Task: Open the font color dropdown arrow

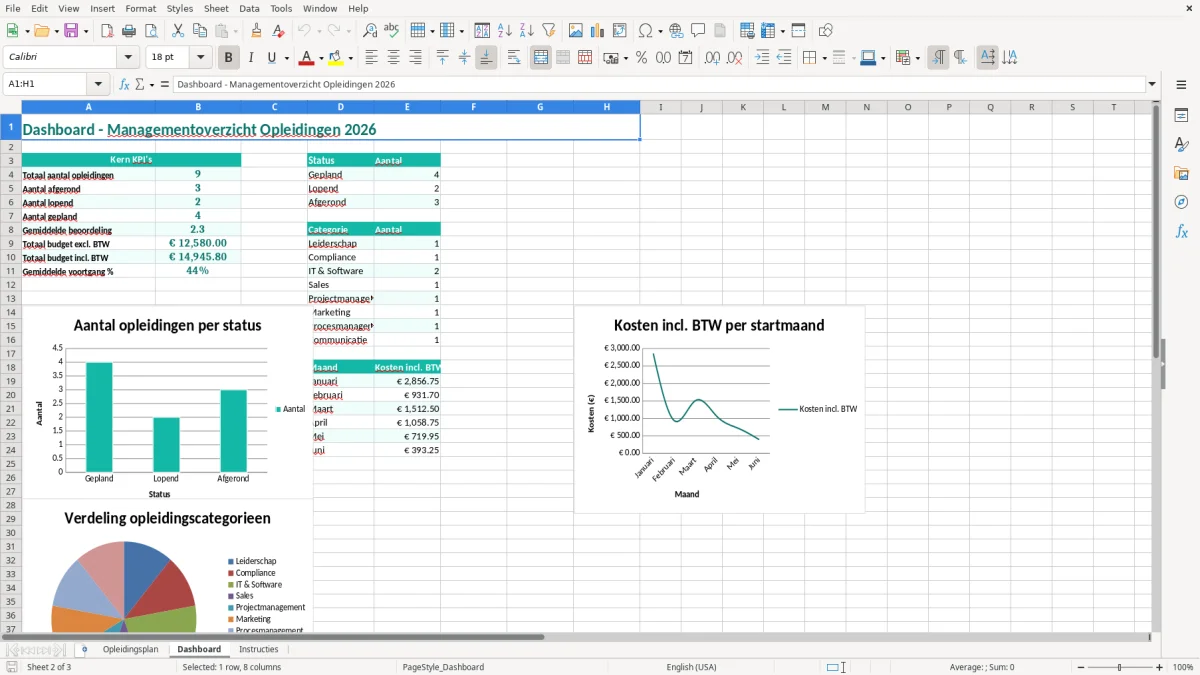Action: (x=322, y=58)
